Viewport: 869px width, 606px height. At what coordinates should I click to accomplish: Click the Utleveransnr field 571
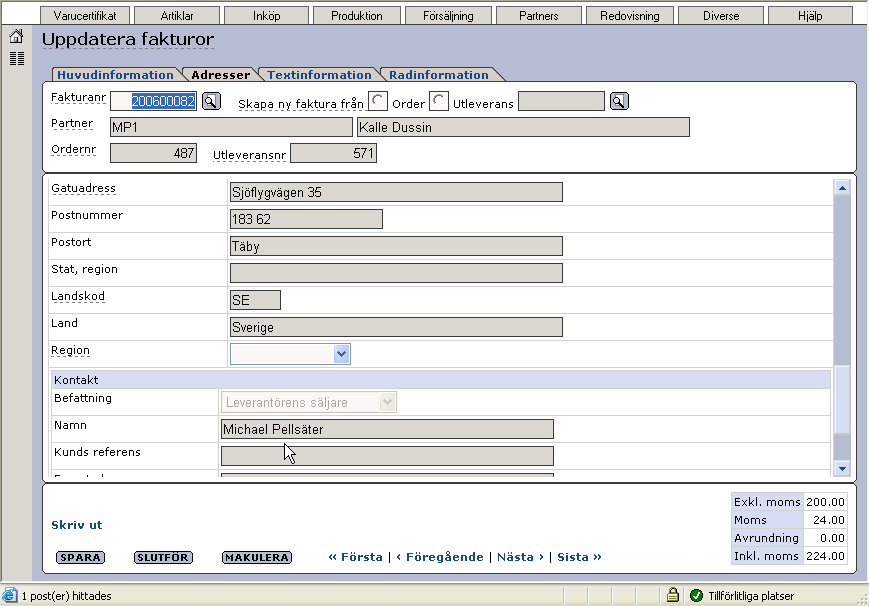click(x=334, y=153)
